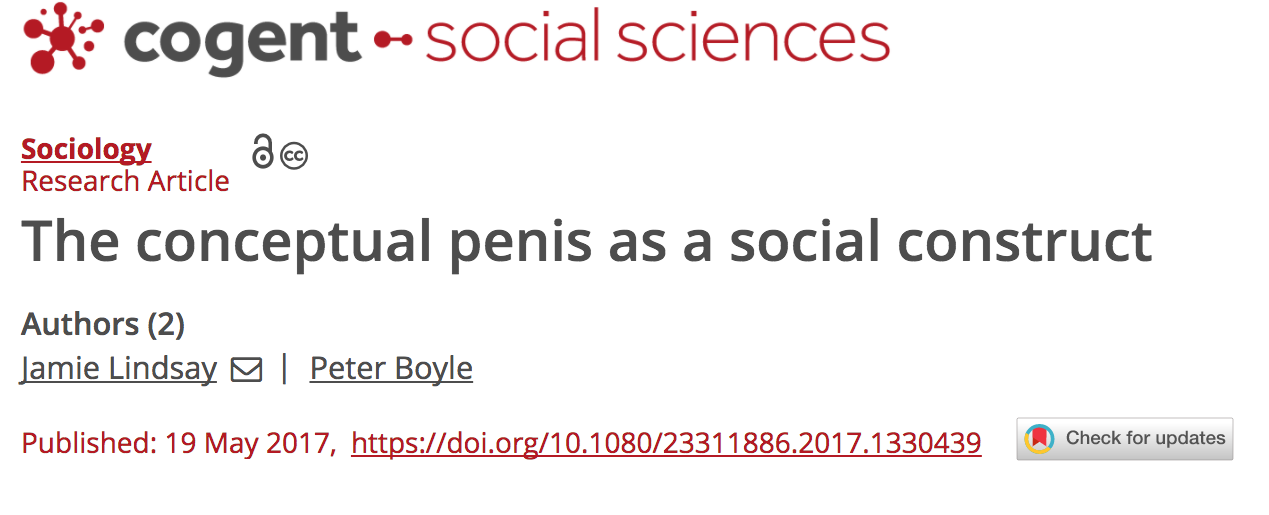The width and height of the screenshot is (1269, 515).
Task: Open author Jamie Lindsay's profile link
Action: [x=119, y=369]
